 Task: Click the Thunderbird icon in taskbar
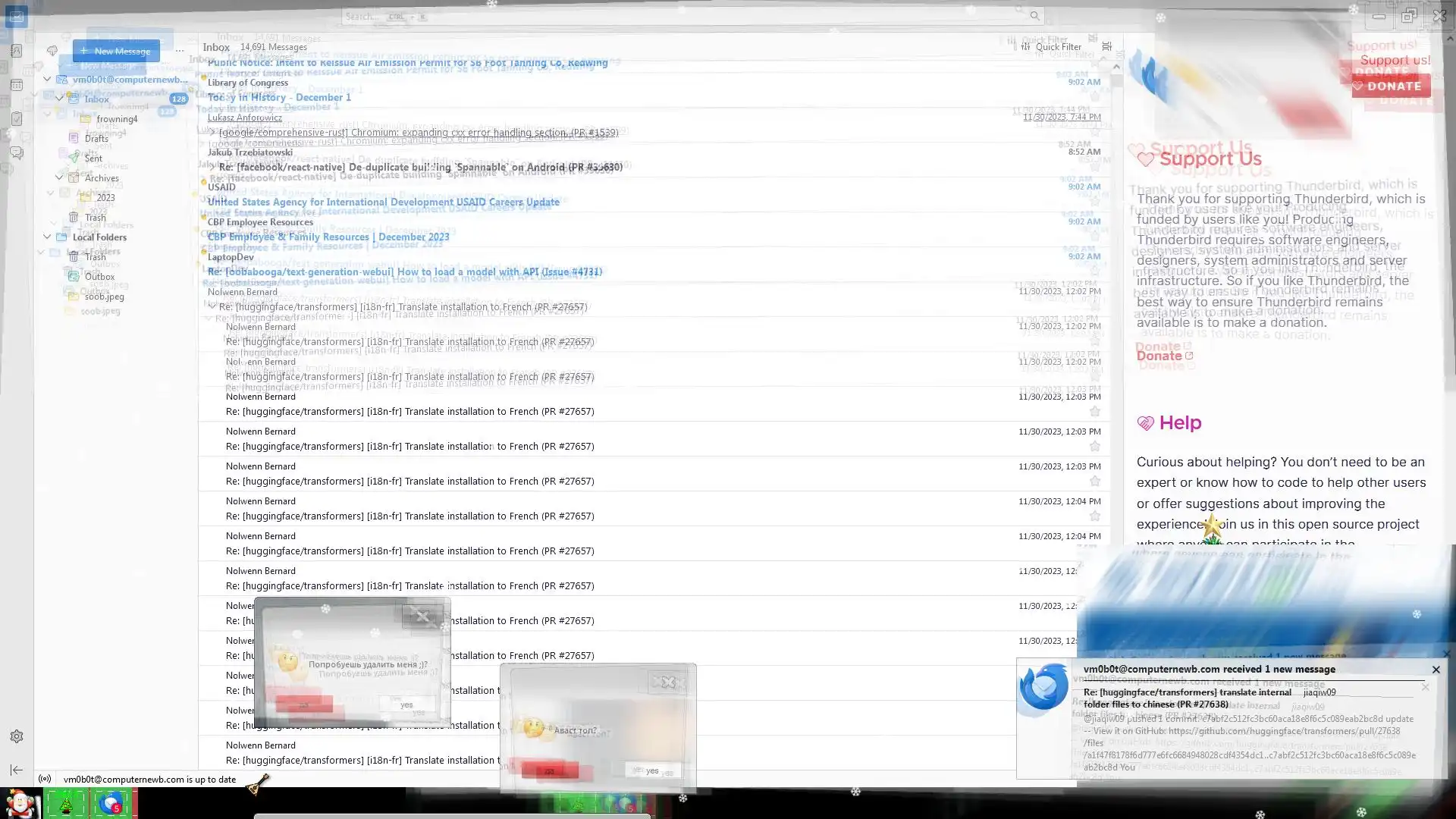pyautogui.click(x=111, y=803)
